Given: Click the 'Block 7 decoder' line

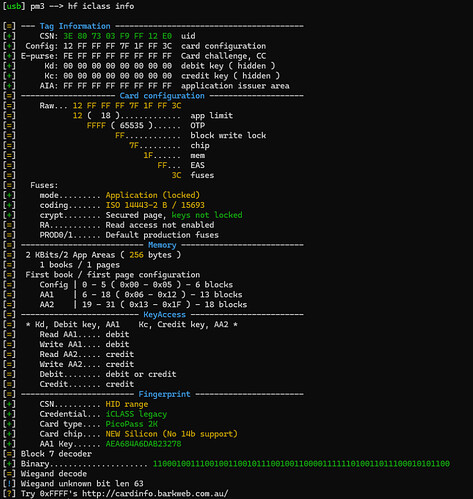Looking at the screenshot, I should 56,454.
